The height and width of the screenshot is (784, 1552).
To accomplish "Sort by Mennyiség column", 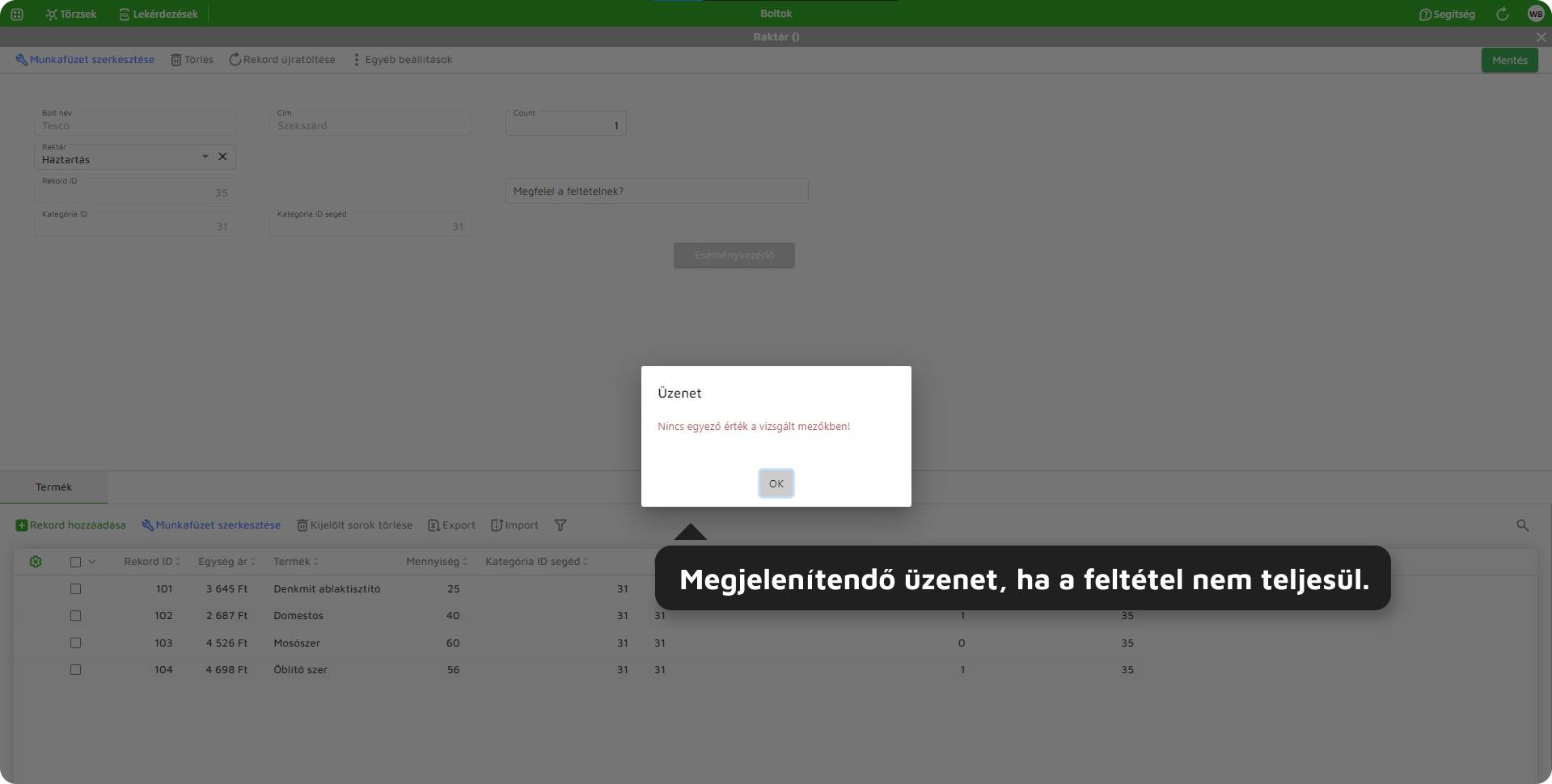I will click(437, 562).
